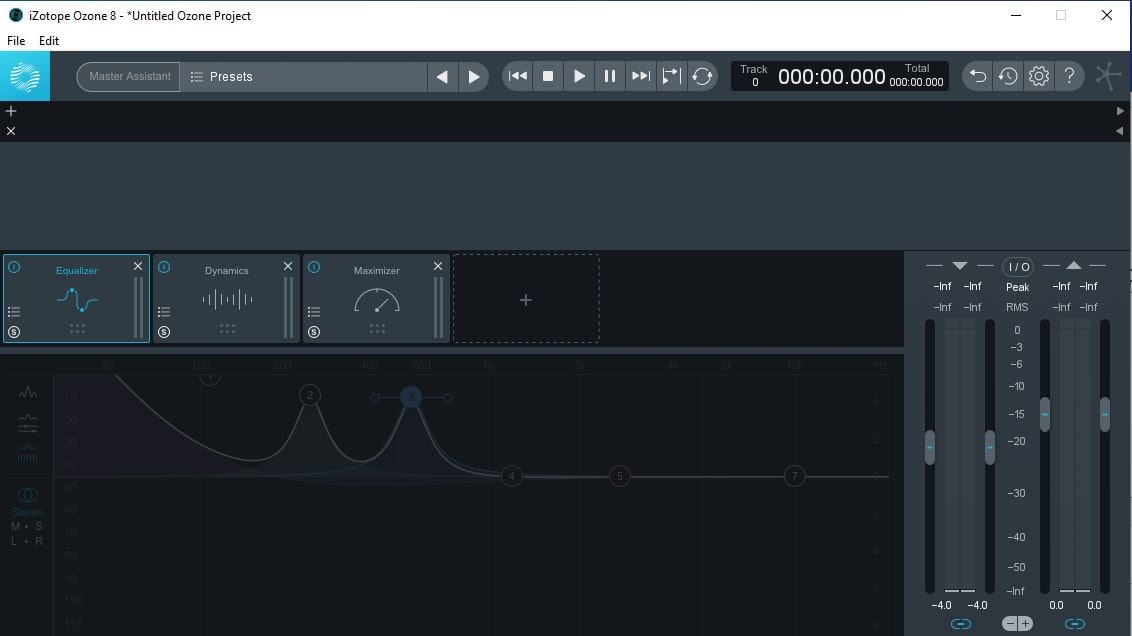Click the iZotope star logo icon
Image resolution: width=1132 pixels, height=636 pixels.
pos(1108,76)
